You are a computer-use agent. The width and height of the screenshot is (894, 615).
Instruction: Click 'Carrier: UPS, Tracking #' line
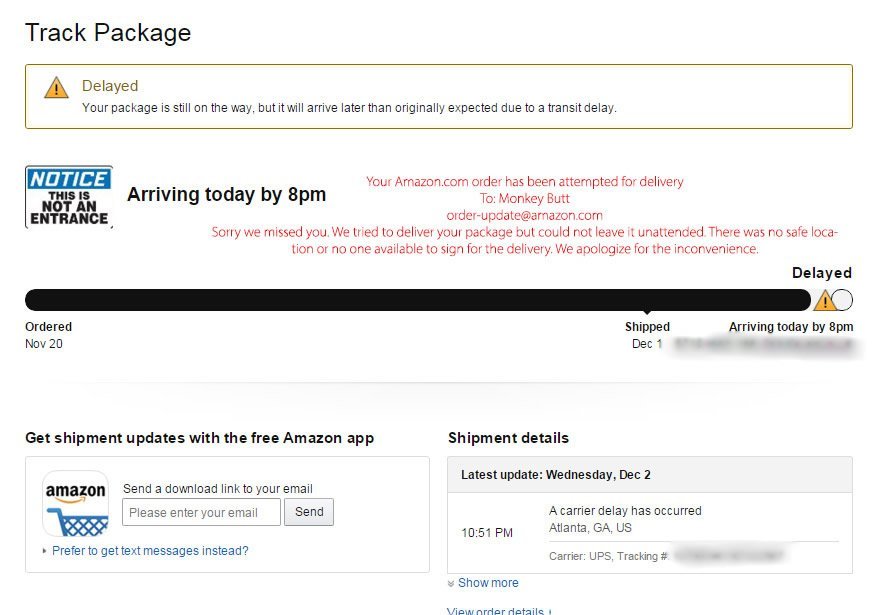pos(608,556)
